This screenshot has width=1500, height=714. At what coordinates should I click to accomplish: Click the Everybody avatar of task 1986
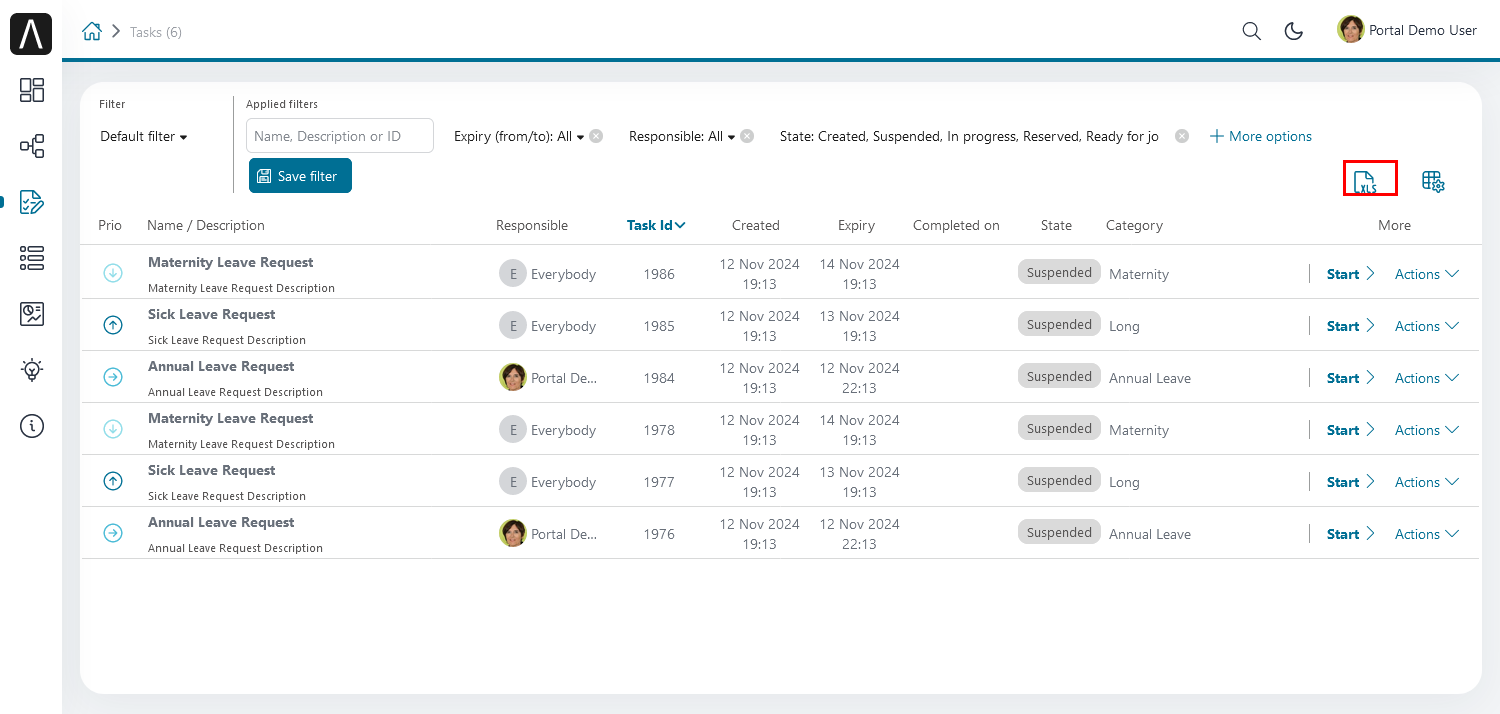(x=512, y=273)
